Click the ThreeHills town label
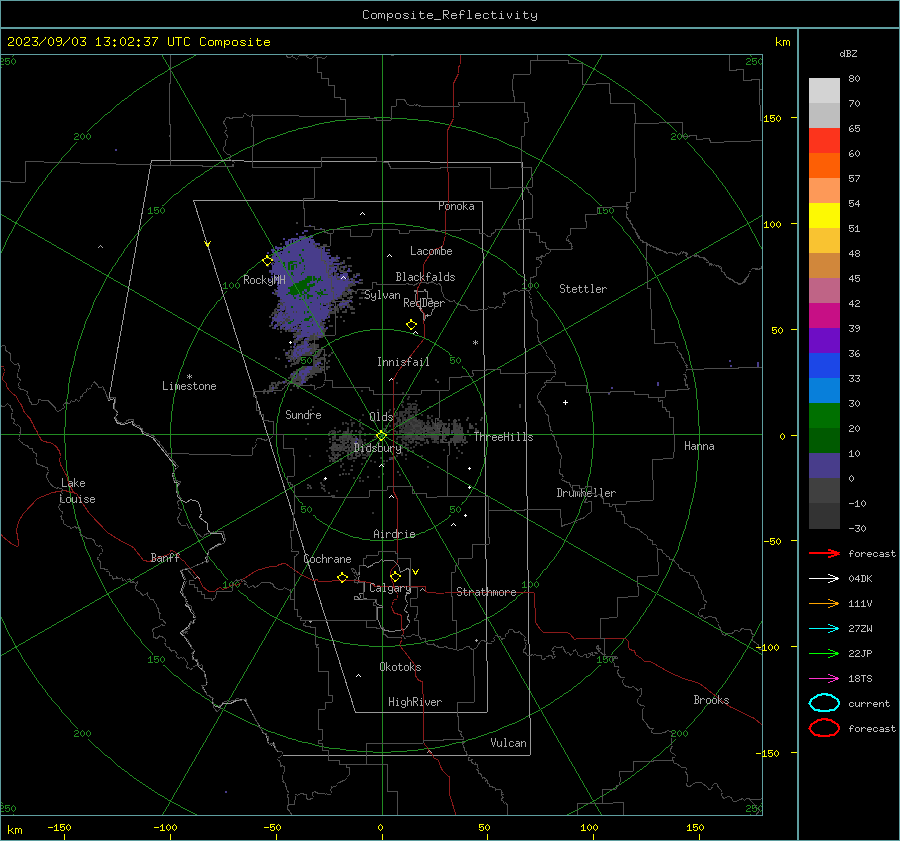The image size is (900, 841). pos(503,437)
